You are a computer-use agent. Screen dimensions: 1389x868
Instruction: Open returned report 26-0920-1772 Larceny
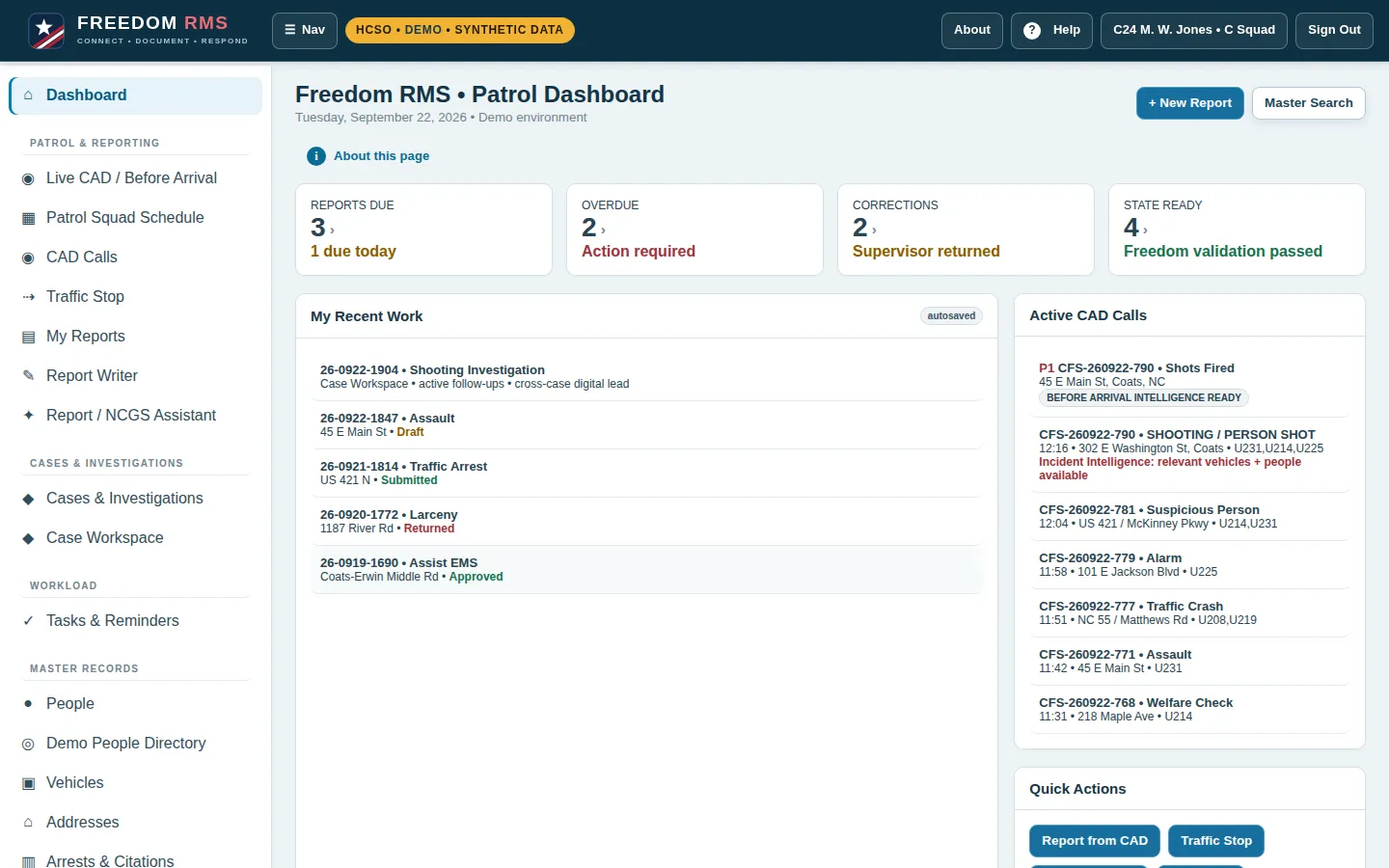646,522
